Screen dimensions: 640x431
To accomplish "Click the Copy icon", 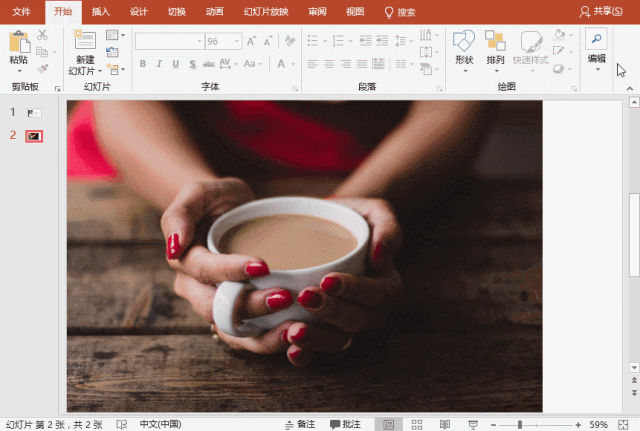I will 42,52.
